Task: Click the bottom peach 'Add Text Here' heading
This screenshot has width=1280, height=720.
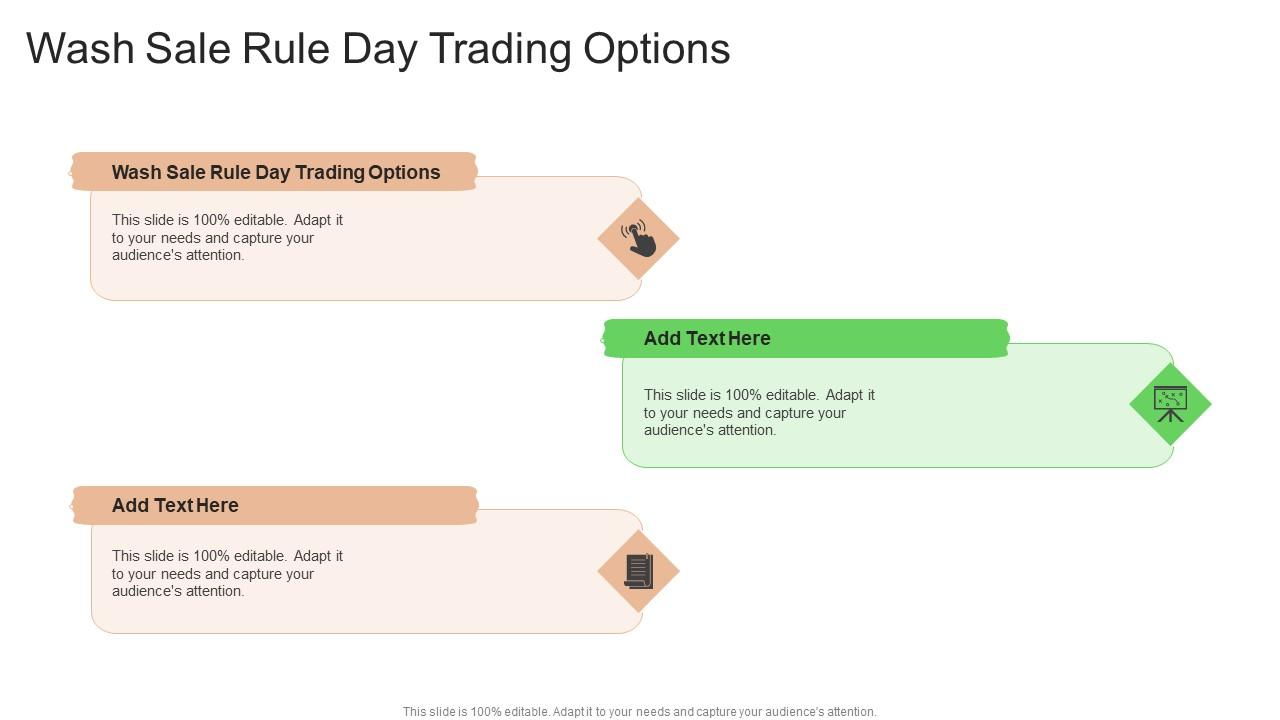Action: pos(175,505)
